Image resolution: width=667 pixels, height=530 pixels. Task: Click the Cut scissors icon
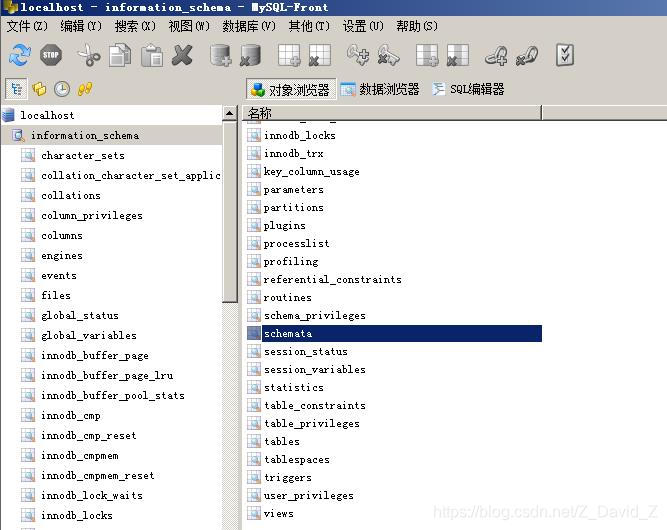(x=88, y=55)
